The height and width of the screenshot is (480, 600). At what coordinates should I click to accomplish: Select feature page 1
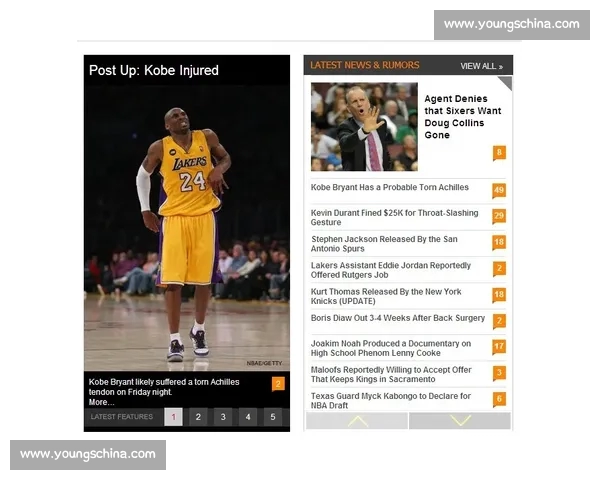pos(173,417)
